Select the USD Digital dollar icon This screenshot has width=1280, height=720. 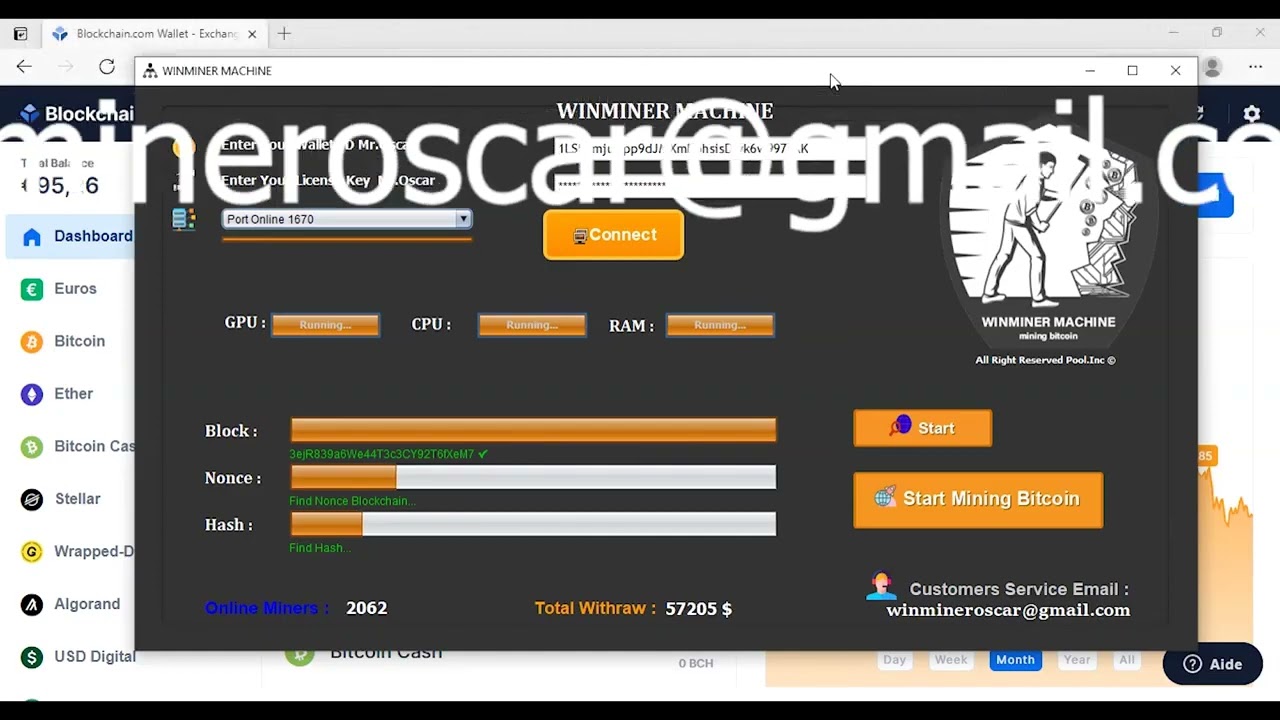click(32, 657)
